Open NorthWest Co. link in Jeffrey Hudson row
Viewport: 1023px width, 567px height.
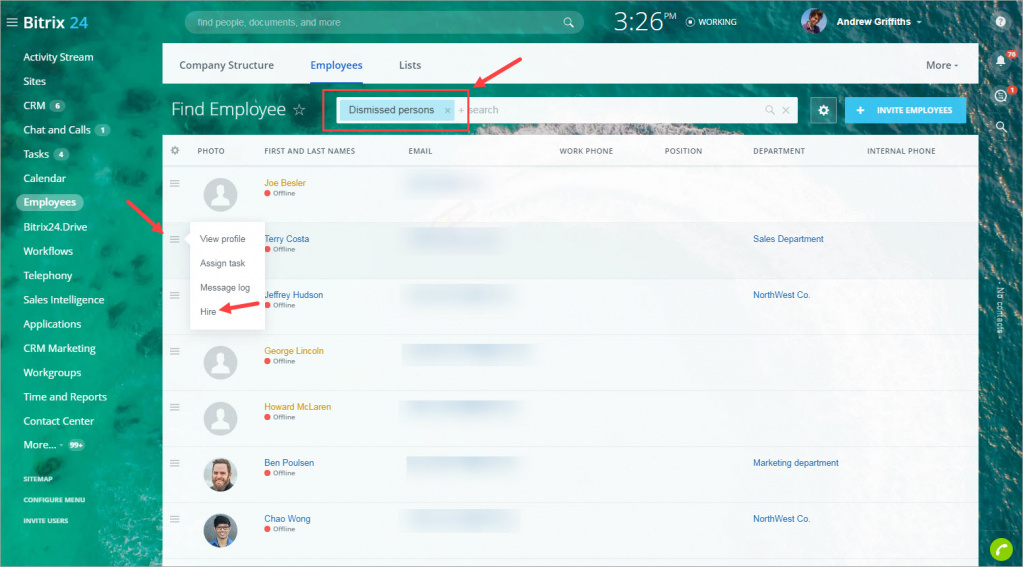click(782, 295)
